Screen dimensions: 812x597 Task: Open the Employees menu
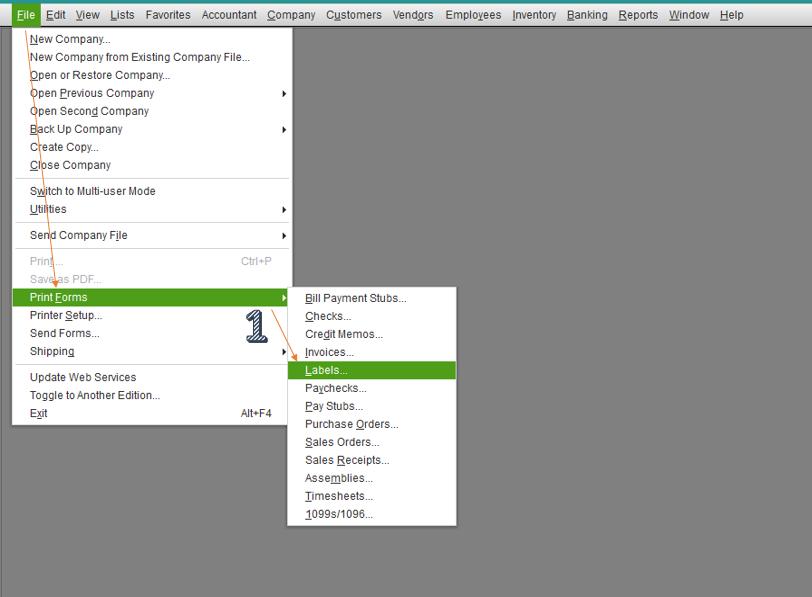point(473,15)
